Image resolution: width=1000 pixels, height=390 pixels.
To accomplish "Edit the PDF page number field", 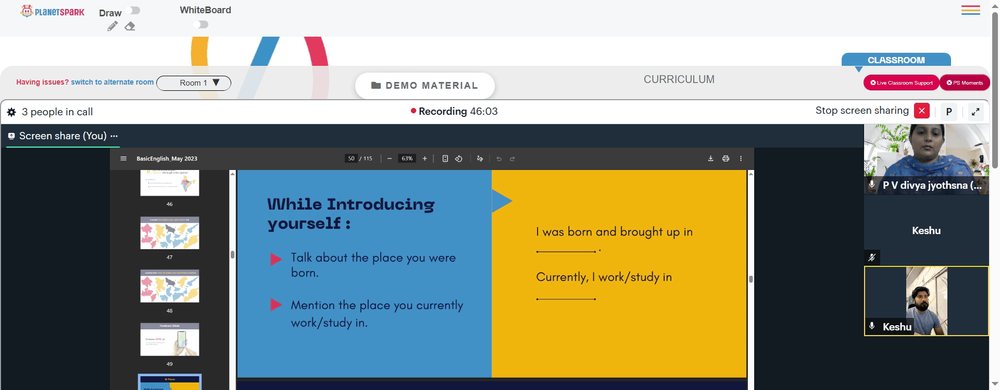I will coord(350,159).
